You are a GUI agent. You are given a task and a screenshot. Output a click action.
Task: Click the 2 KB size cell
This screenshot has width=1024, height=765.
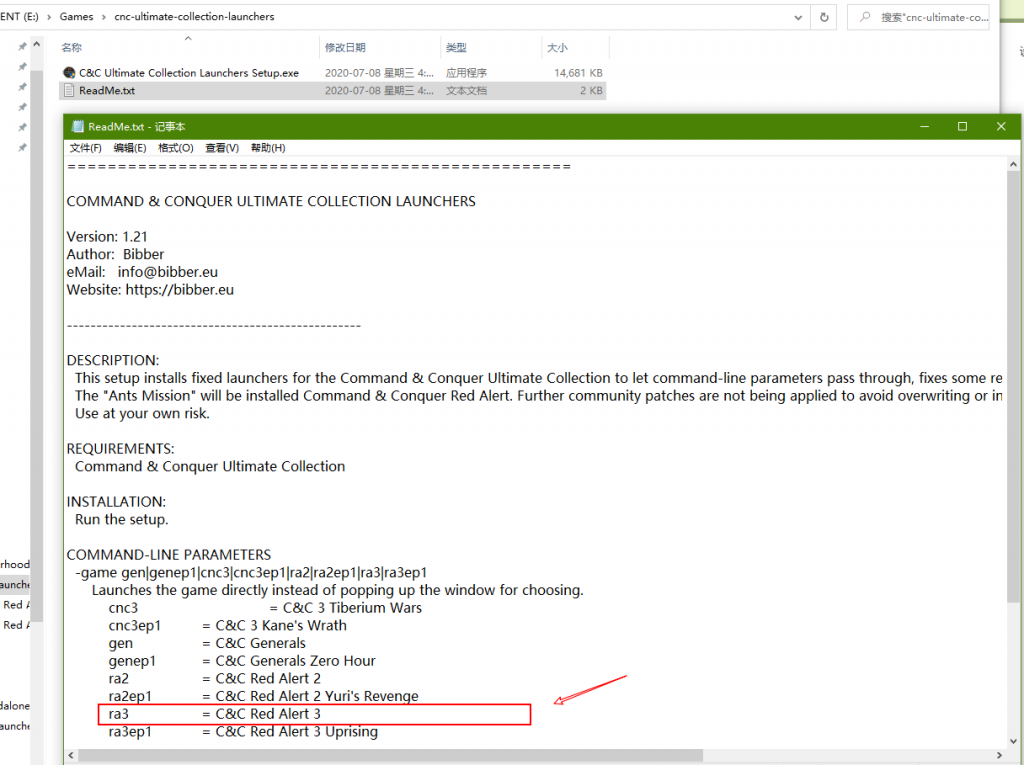pos(591,90)
